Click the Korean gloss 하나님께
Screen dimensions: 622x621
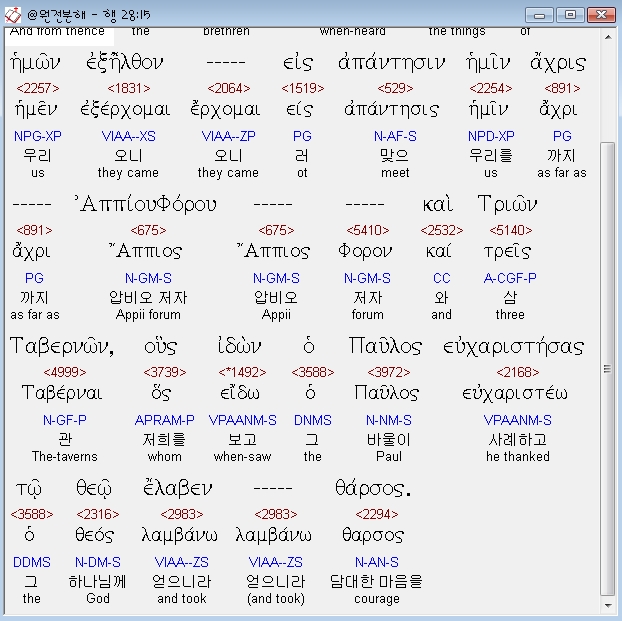[98, 582]
